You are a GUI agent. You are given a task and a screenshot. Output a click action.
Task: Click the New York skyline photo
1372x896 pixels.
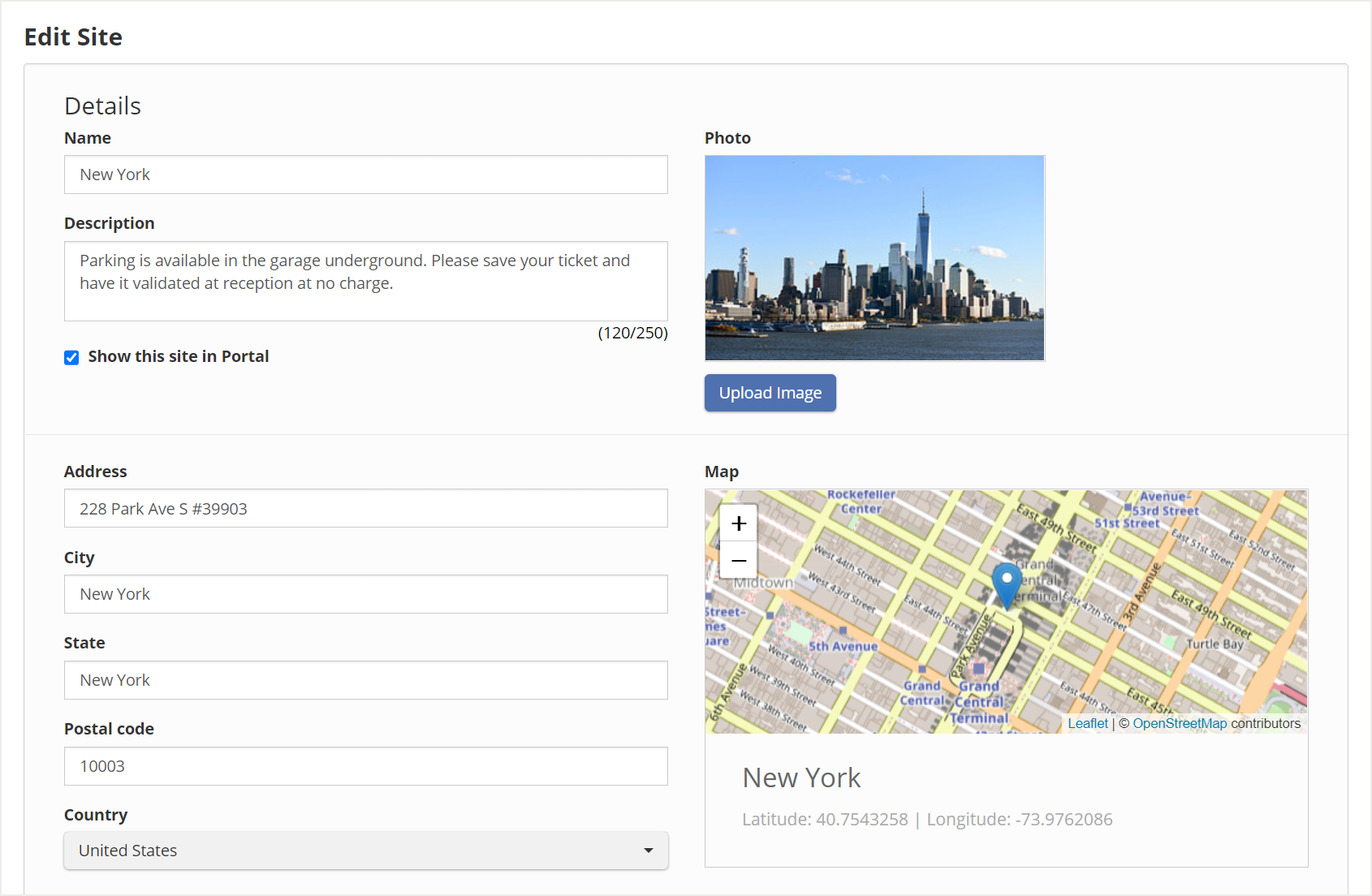point(874,258)
